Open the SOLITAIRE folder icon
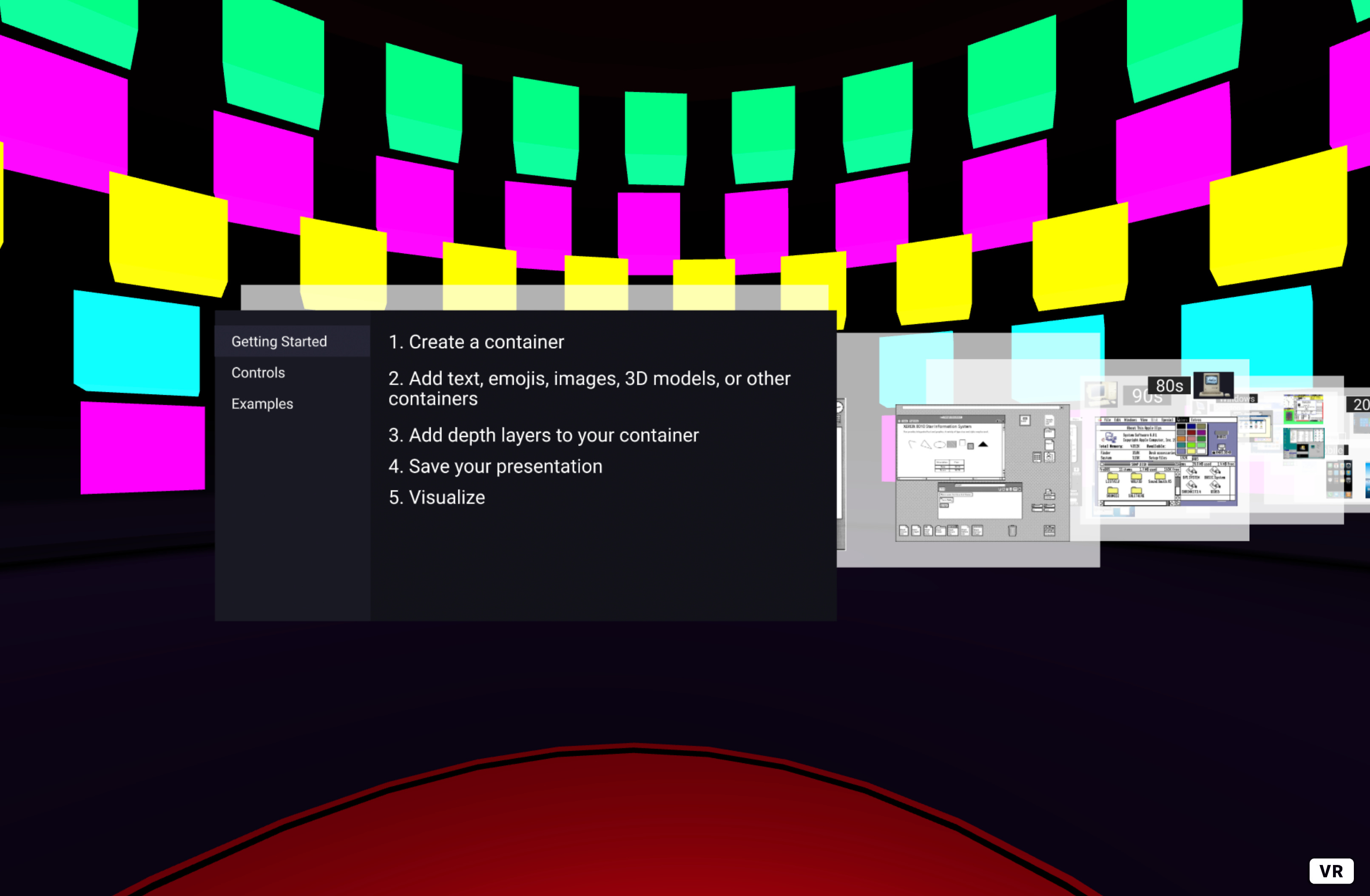 [x=1137, y=491]
